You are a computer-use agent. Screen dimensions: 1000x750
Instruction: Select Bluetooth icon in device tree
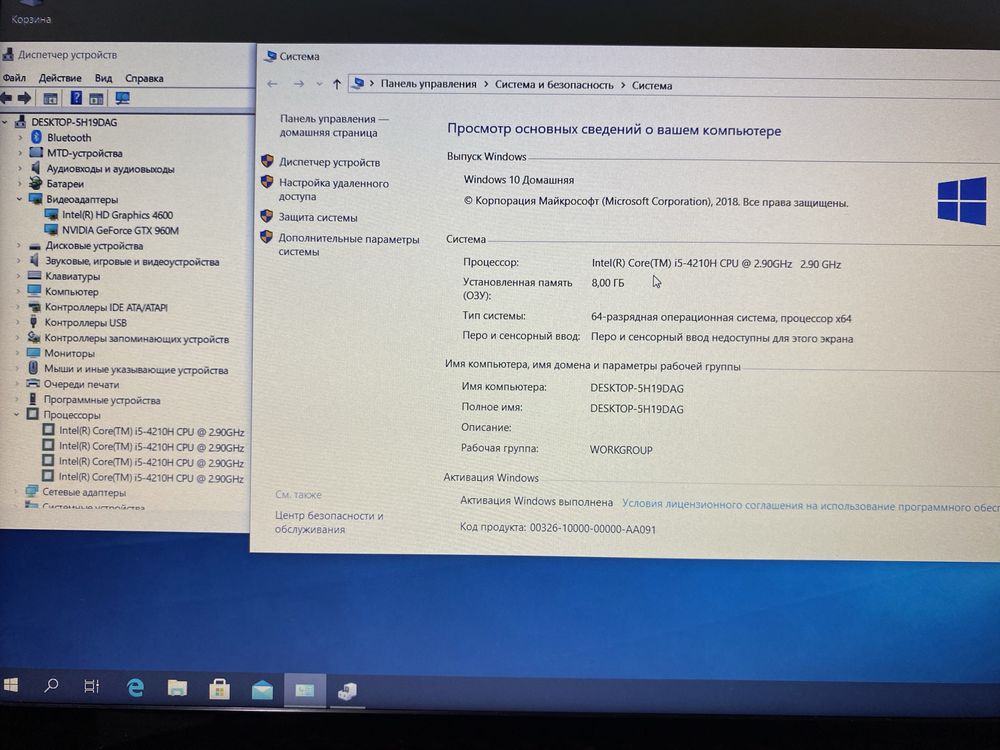(36, 137)
